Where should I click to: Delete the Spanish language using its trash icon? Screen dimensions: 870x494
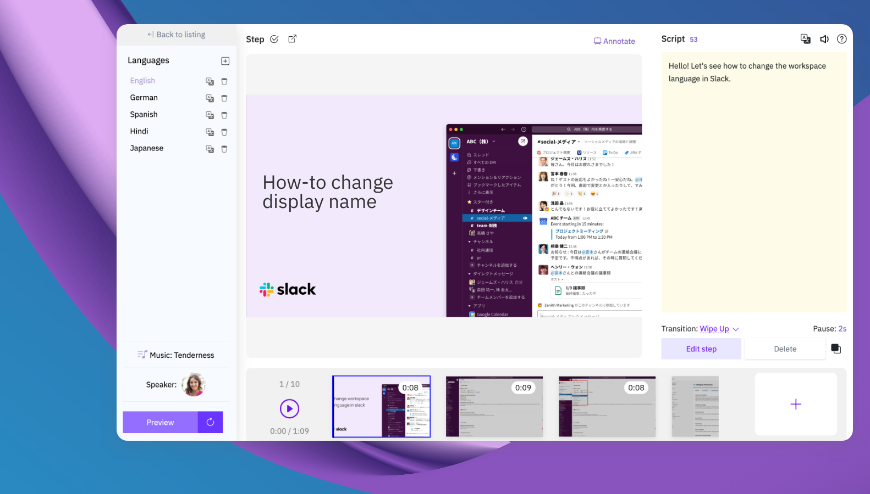pos(224,115)
